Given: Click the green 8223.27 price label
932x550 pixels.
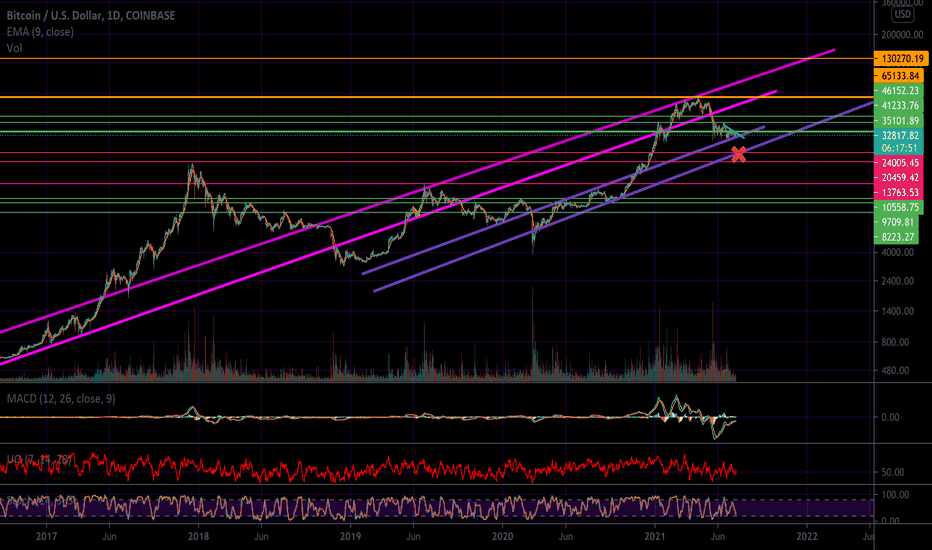Looking at the screenshot, I should click(x=896, y=237).
